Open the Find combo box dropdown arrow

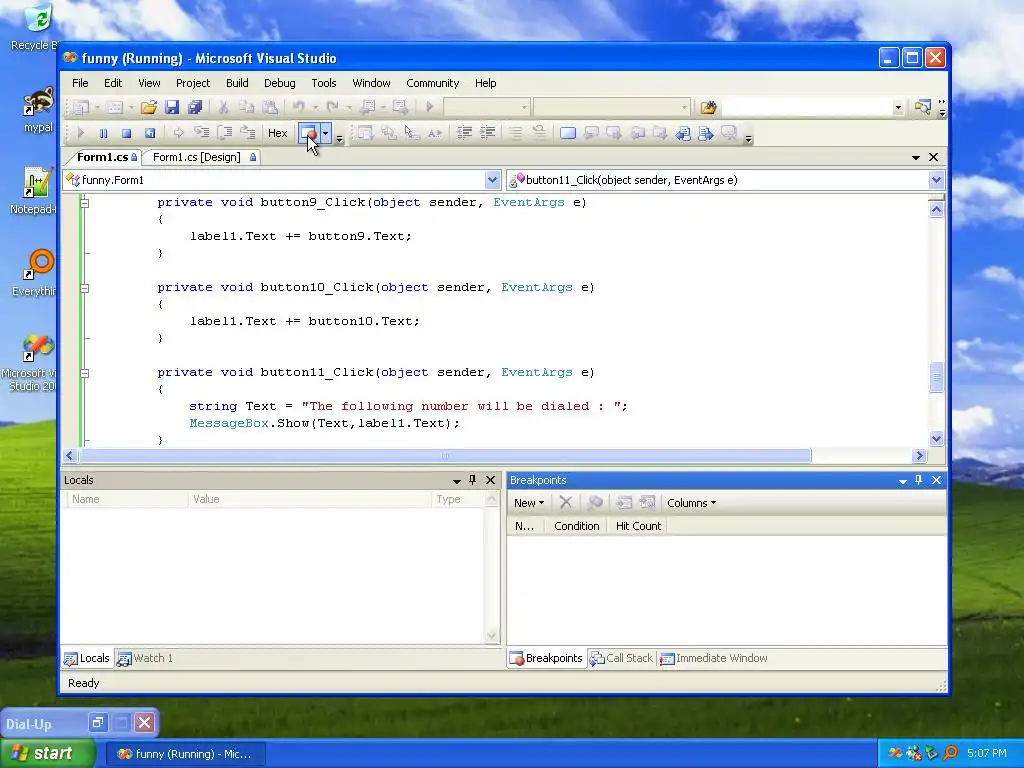coord(898,107)
